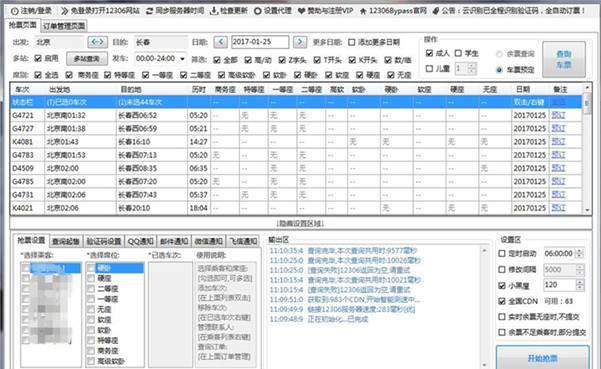The height and width of the screenshot is (369, 601).
Task: Enable 修改间隔 checkbox
Action: [502, 269]
